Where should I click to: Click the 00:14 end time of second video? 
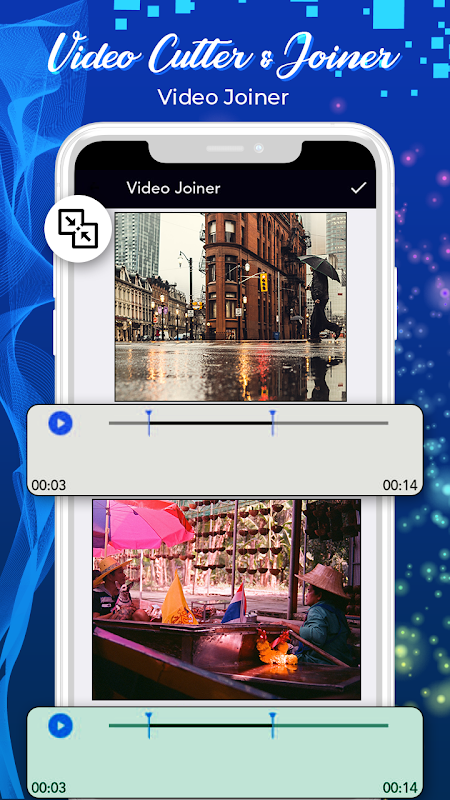click(400, 787)
